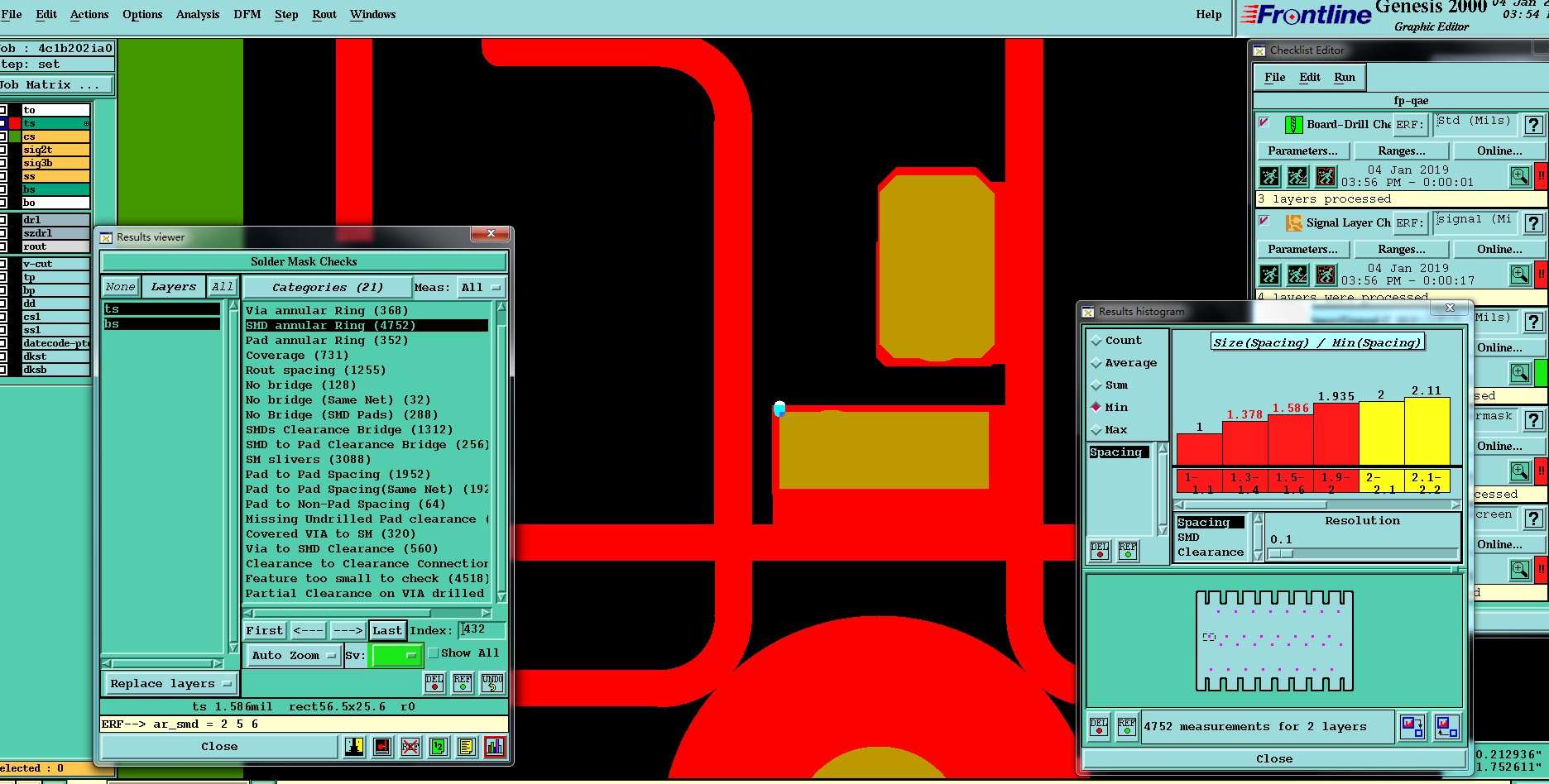Go to next result with ---> button
Viewport: 1549px width, 784px height.
(348, 630)
